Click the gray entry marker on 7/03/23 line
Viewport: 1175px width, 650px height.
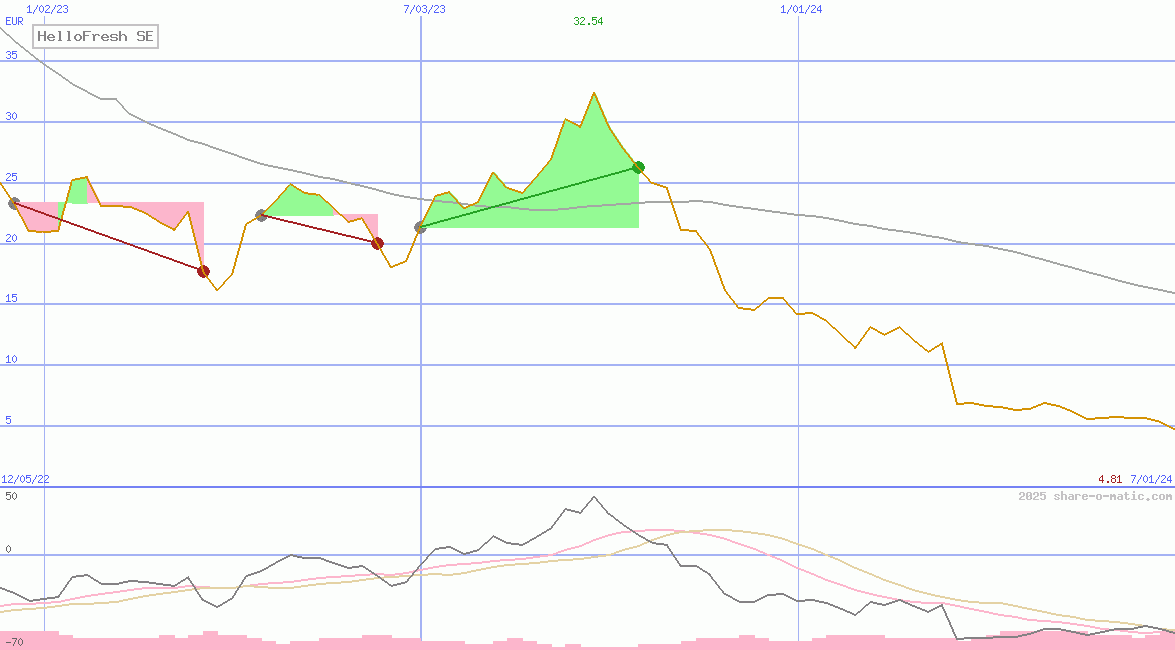point(420,227)
